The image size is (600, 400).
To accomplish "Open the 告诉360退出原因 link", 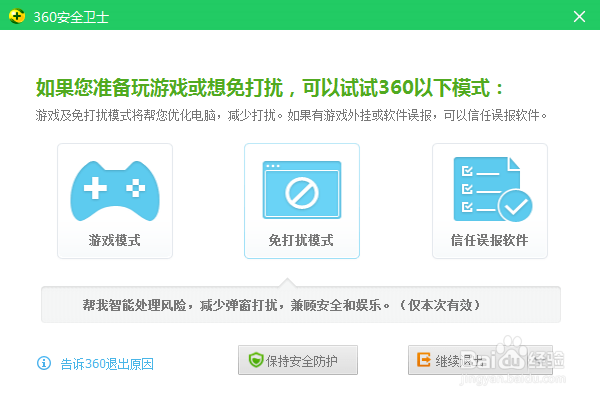I will pos(107,364).
